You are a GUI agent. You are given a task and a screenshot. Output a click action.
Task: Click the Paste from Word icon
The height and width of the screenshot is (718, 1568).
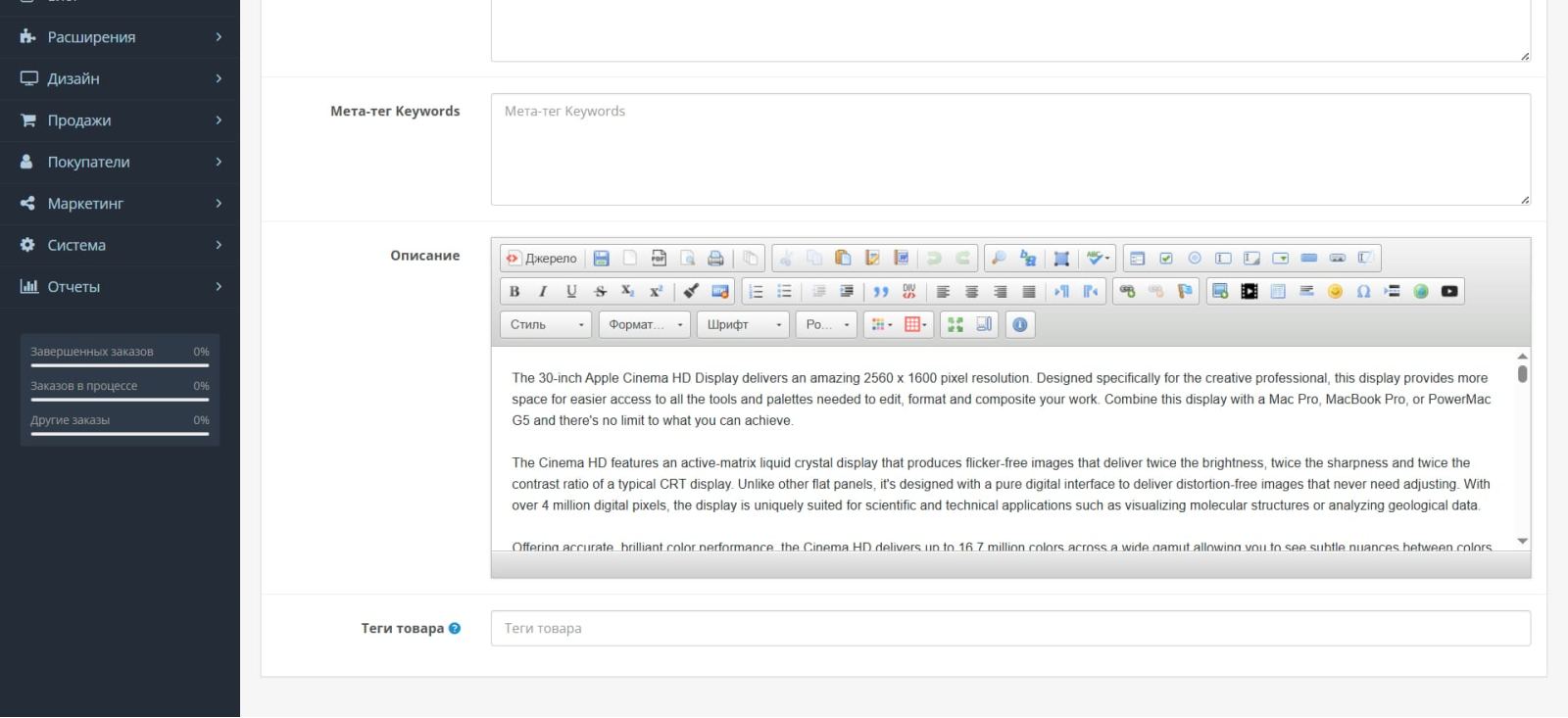pyautogui.click(x=901, y=259)
